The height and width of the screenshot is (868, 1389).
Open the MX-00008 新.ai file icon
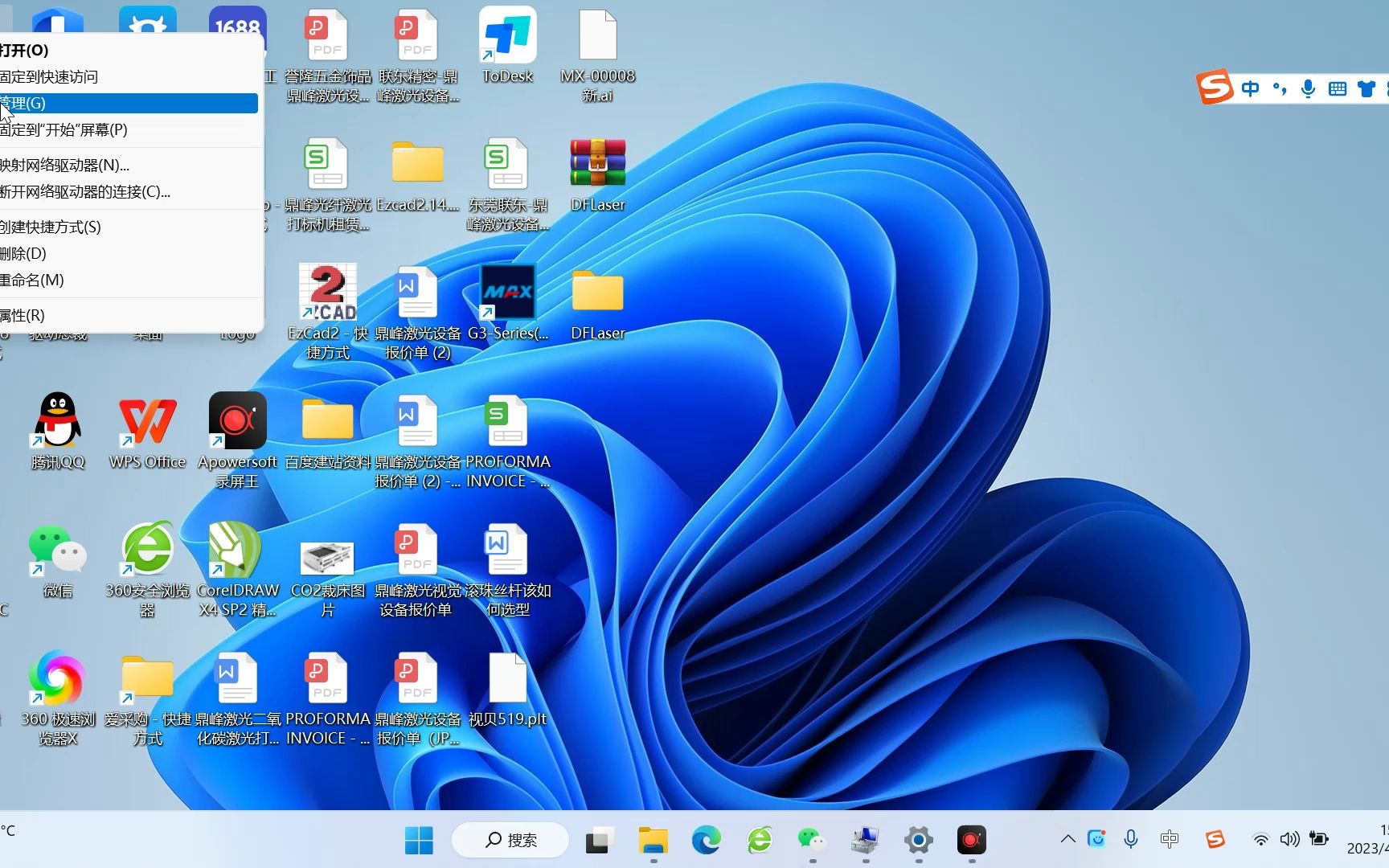tap(597, 36)
